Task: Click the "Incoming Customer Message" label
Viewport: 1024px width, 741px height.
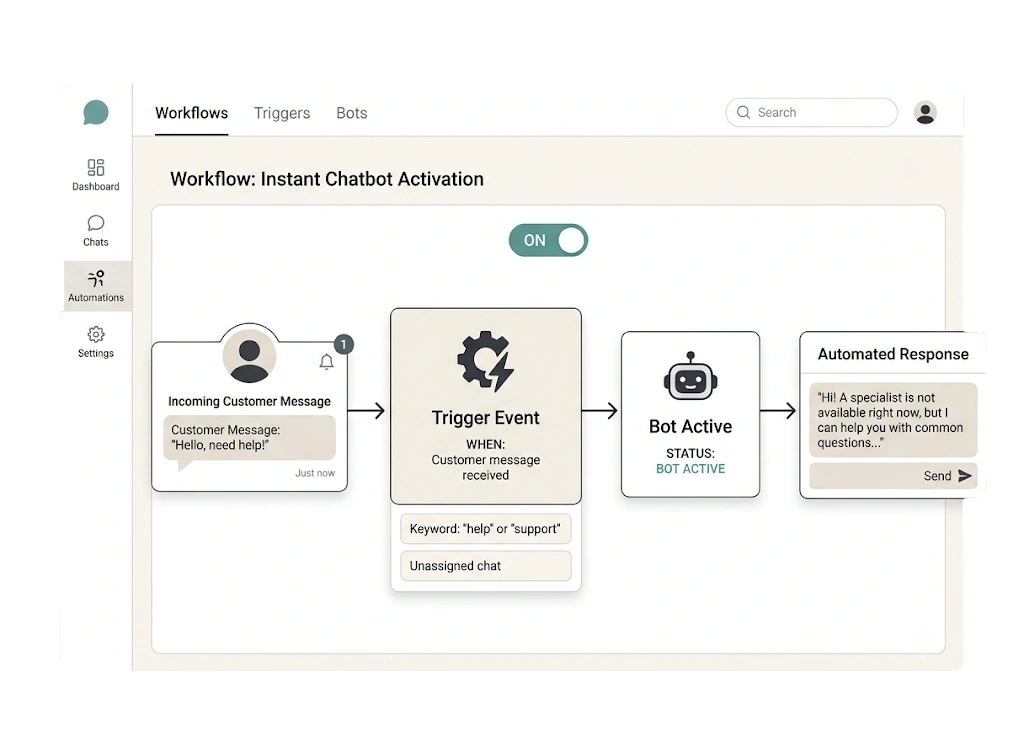Action: (249, 402)
